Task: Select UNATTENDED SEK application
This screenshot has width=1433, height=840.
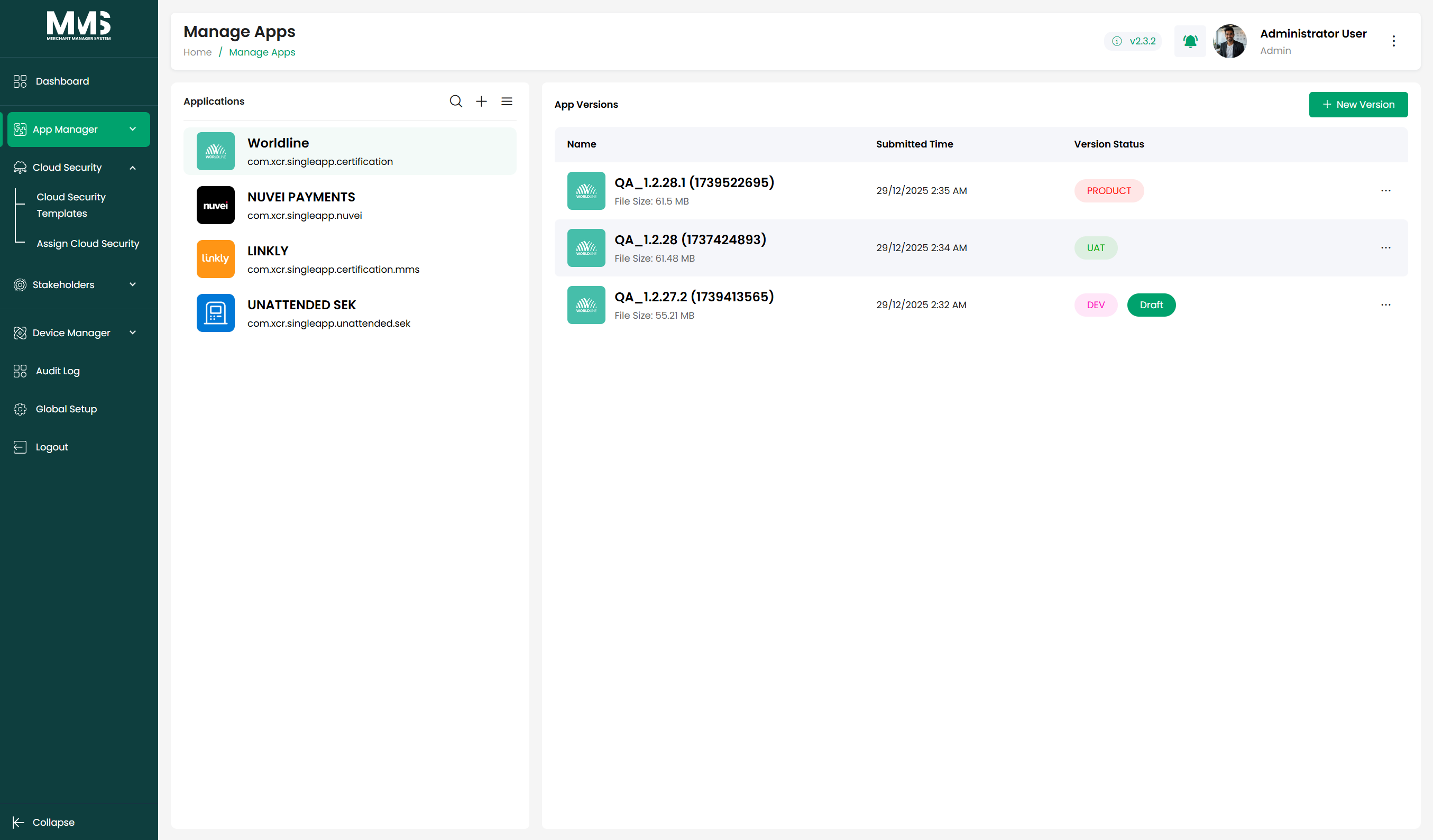Action: (x=350, y=313)
